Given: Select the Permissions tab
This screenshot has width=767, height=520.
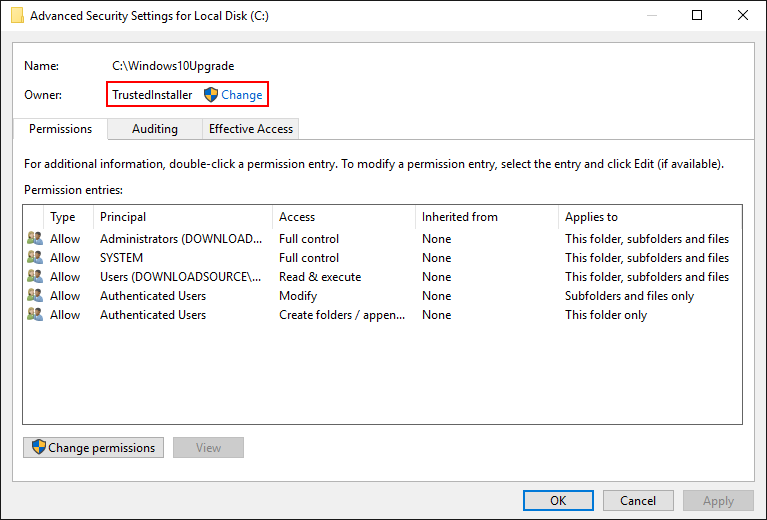Looking at the screenshot, I should (x=60, y=129).
